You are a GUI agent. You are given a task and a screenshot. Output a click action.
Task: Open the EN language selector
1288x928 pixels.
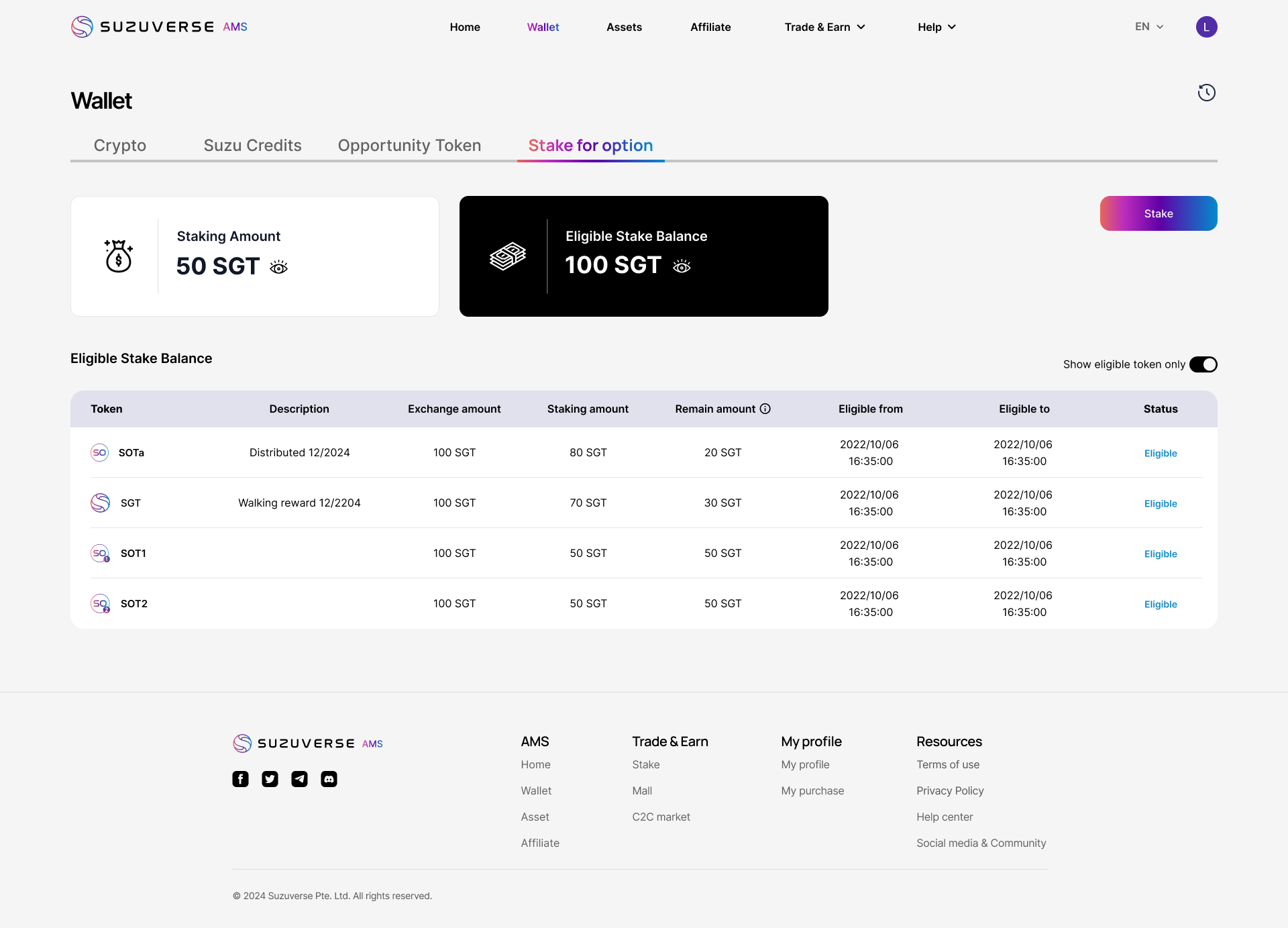[x=1148, y=27]
